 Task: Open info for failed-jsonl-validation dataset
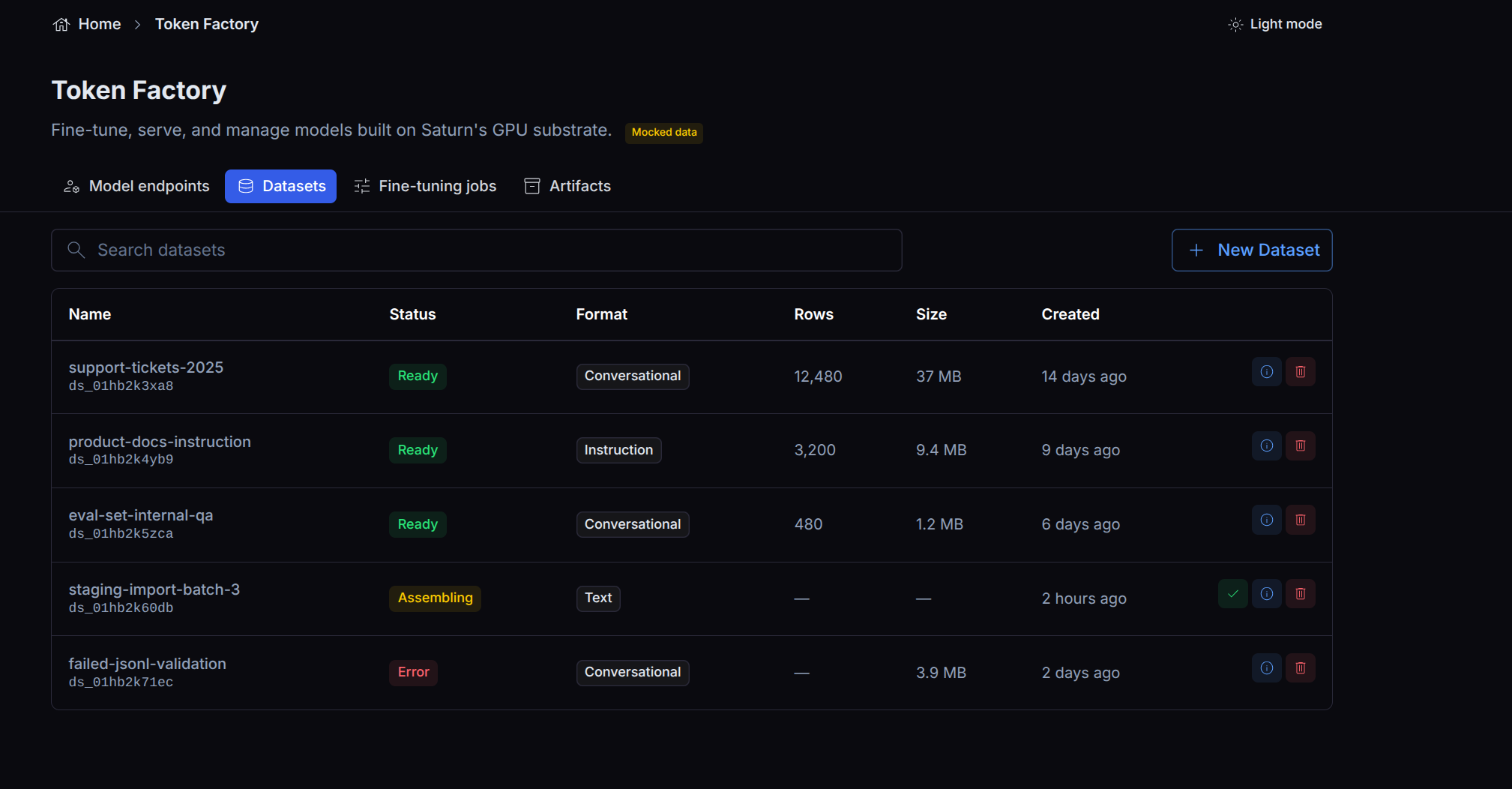click(1266, 668)
